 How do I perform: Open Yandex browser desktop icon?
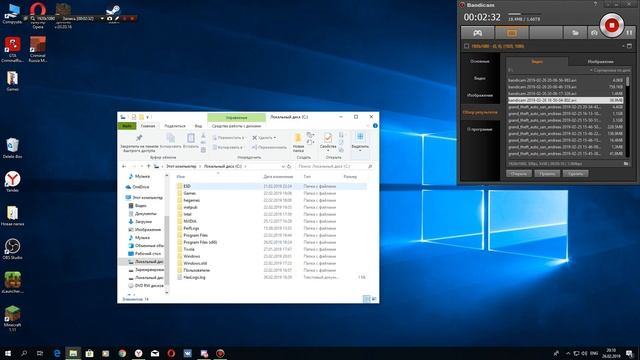(x=12, y=182)
